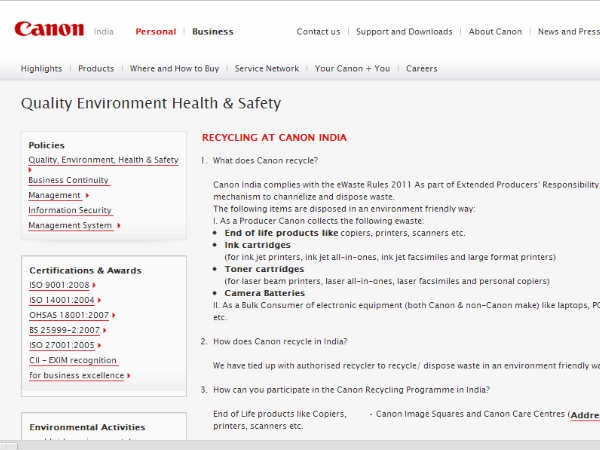The image size is (600, 450).
Task: Click the Canon Recycling Programme participation question
Action: [351, 390]
